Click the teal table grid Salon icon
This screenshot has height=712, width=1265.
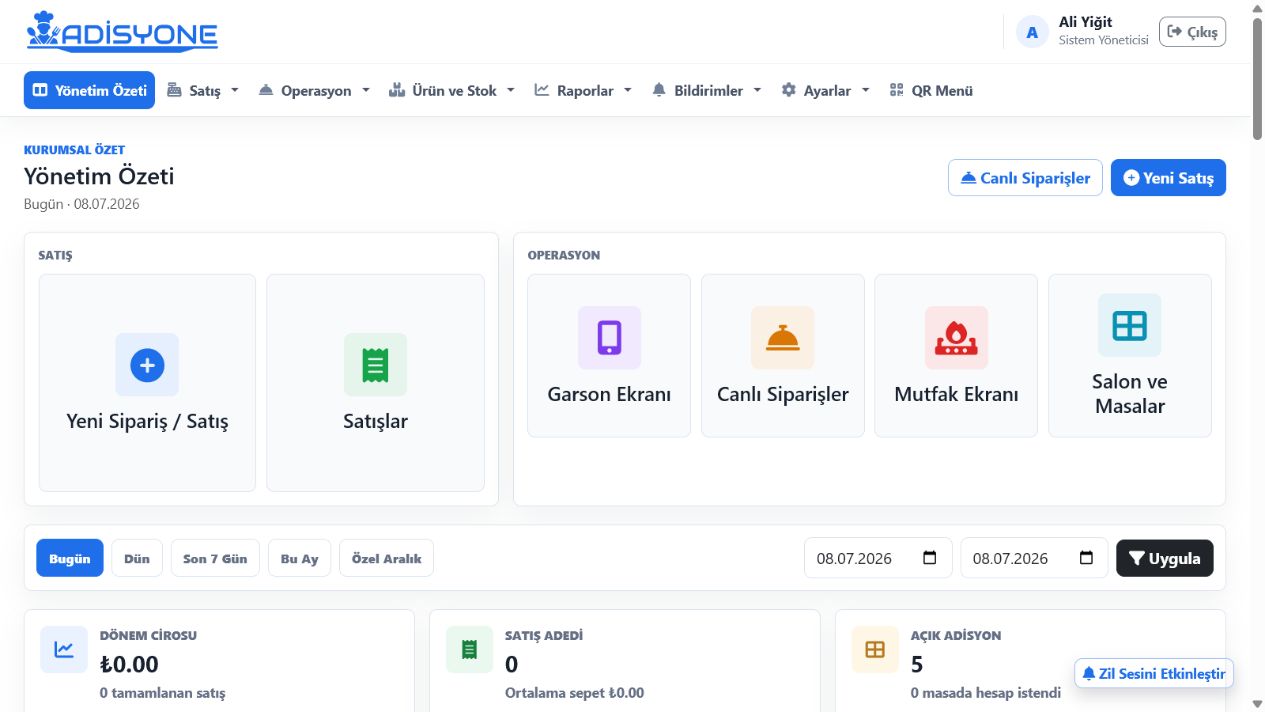1130,325
